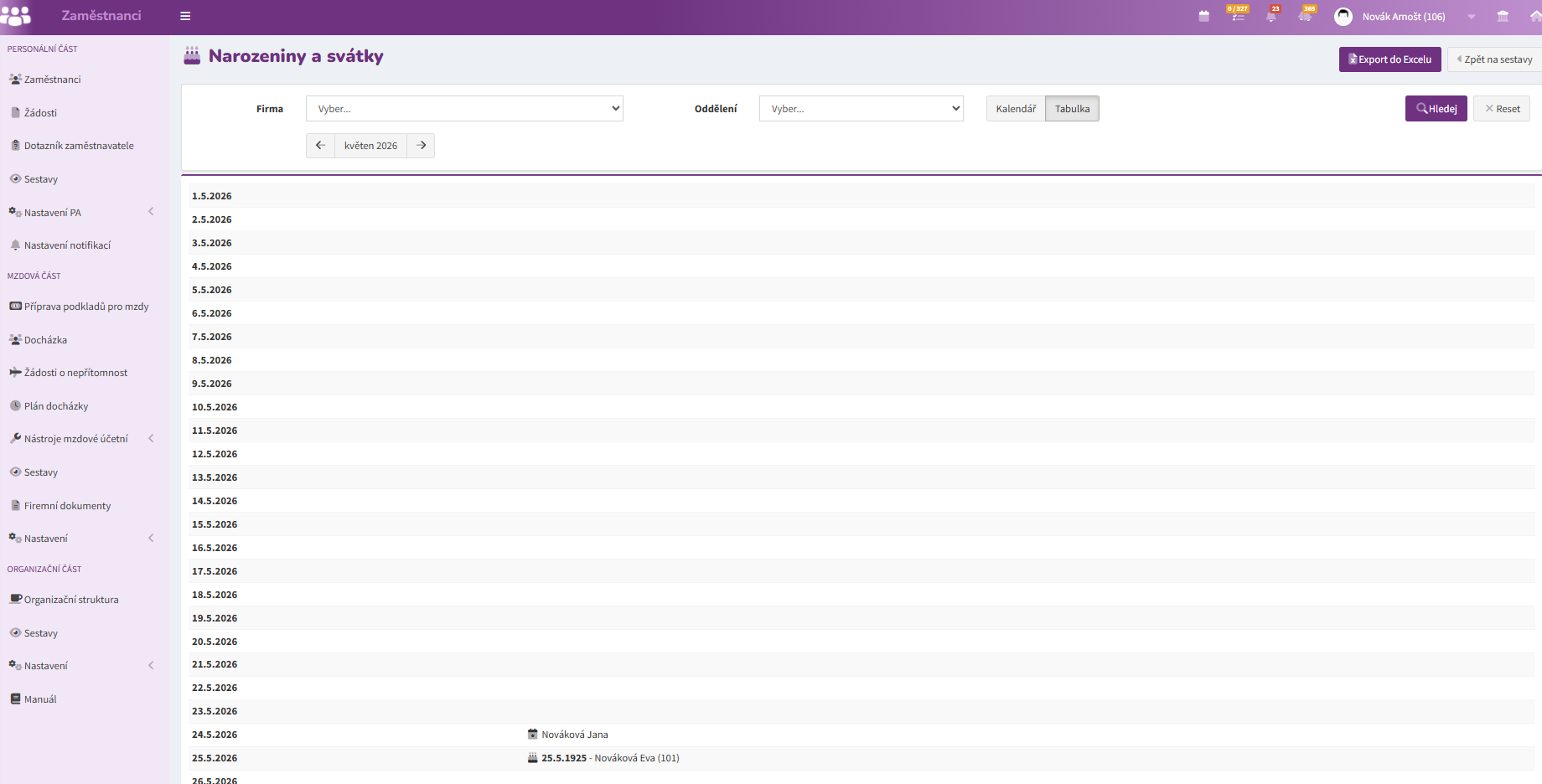The image size is (1542, 784).
Task: Expand Nastavení chevron in Mzdová část
Action: point(151,538)
